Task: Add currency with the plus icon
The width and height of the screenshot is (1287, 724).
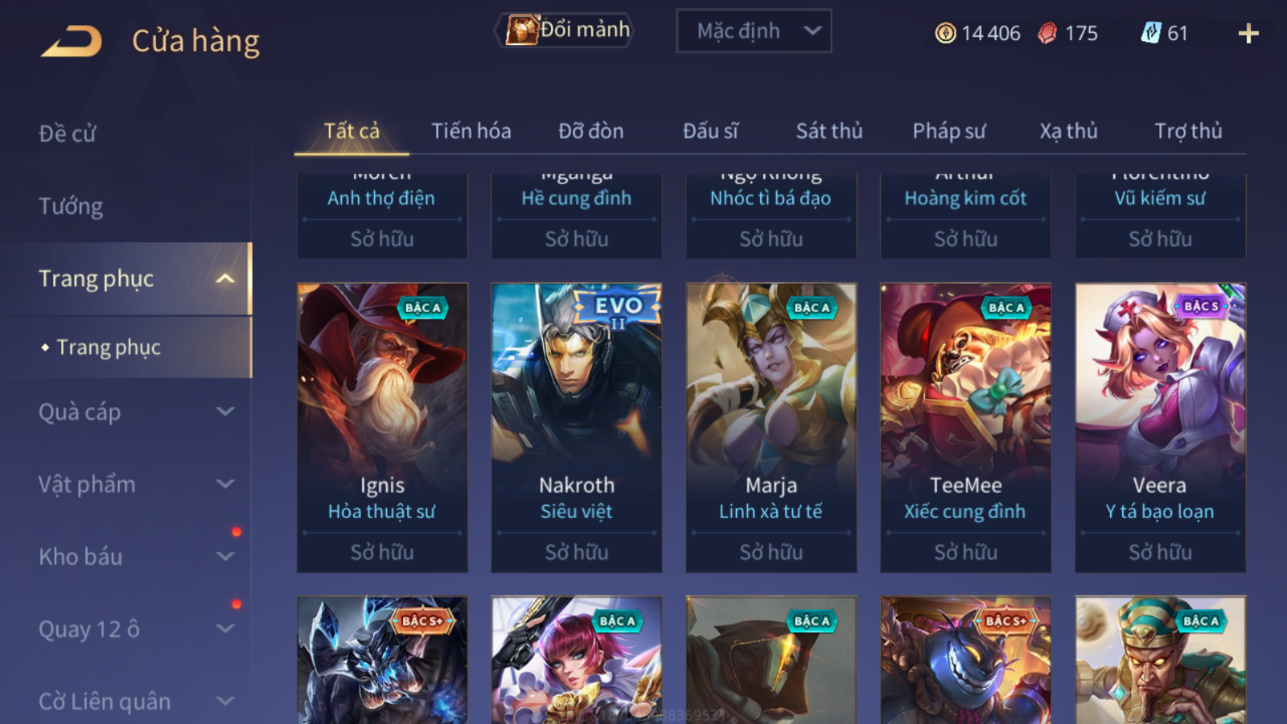Action: tap(1248, 33)
